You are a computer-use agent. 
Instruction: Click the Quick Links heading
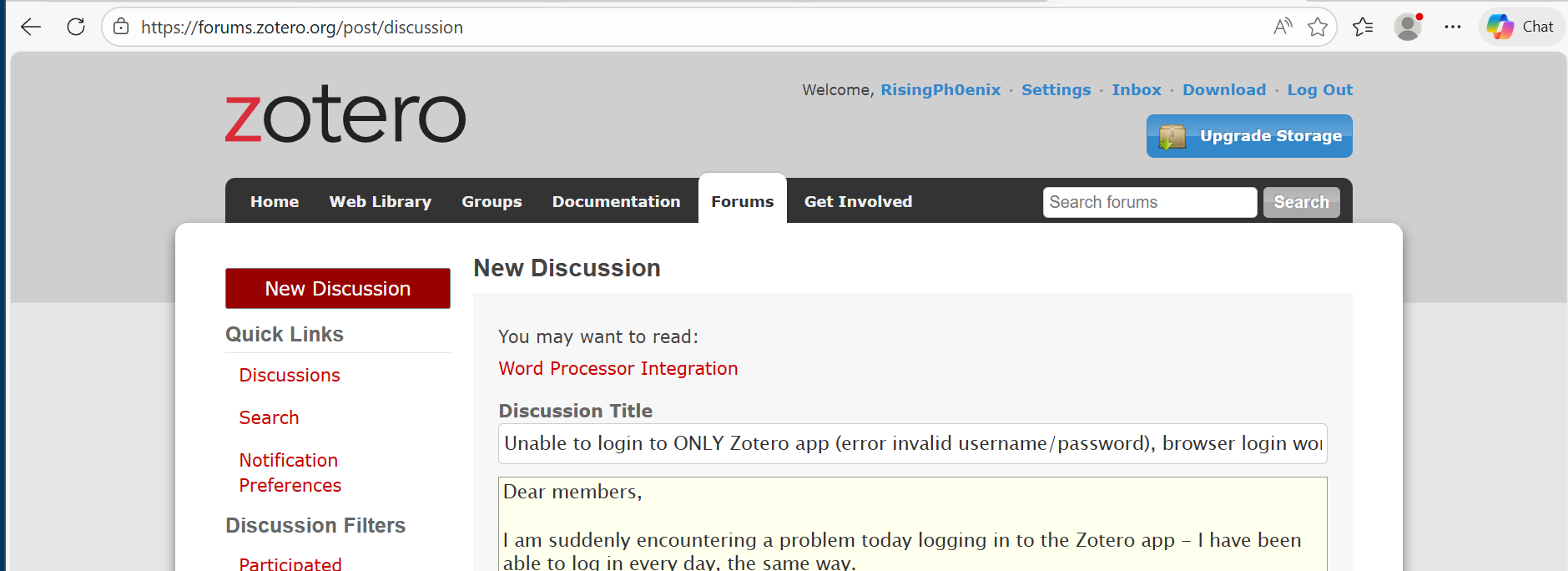pos(285,334)
